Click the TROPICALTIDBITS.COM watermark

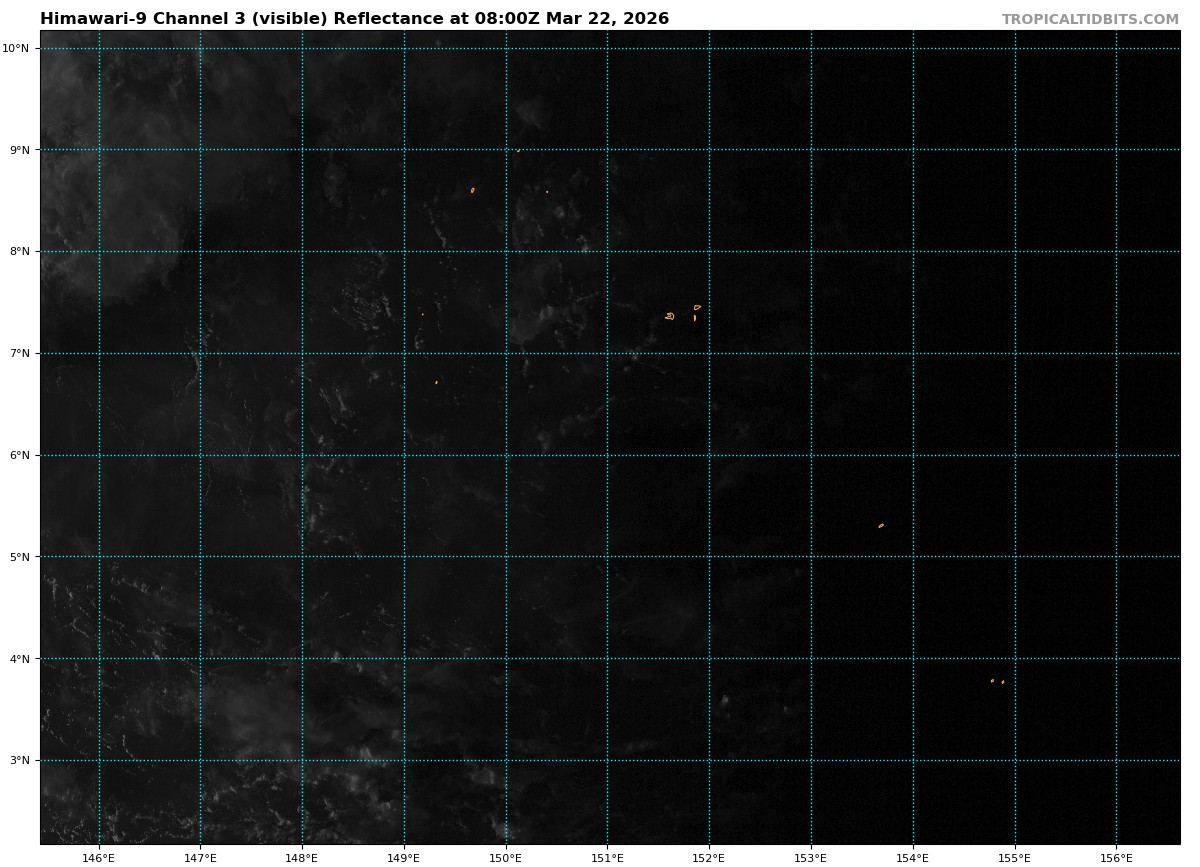click(x=1090, y=19)
